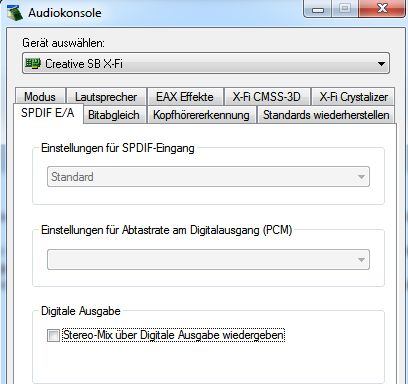This screenshot has width=408, height=384.
Task: Click the Einstellungen für Abtastrate am Digitalausgang label
Action: click(x=166, y=230)
